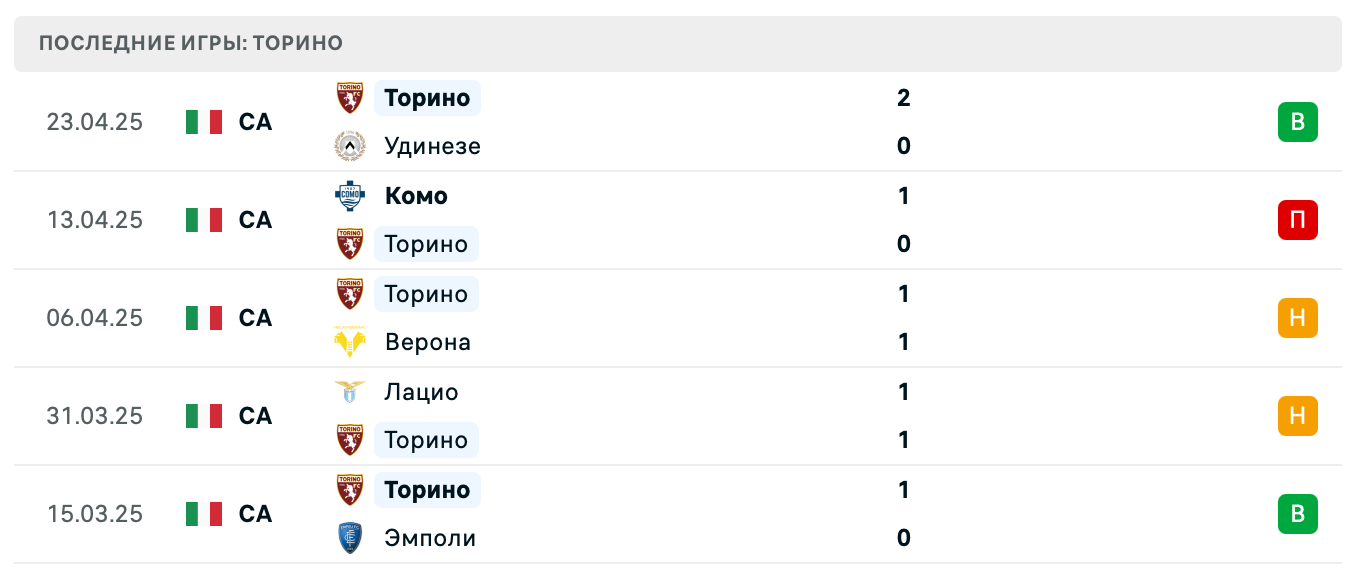Toggle the red loss badge for the Como match
1354x580 pixels.
click(1298, 220)
